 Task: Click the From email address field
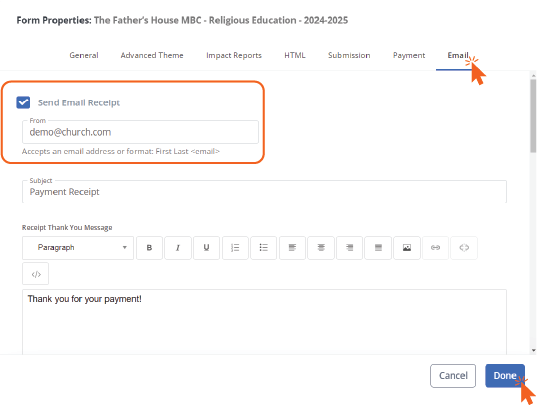click(140, 132)
